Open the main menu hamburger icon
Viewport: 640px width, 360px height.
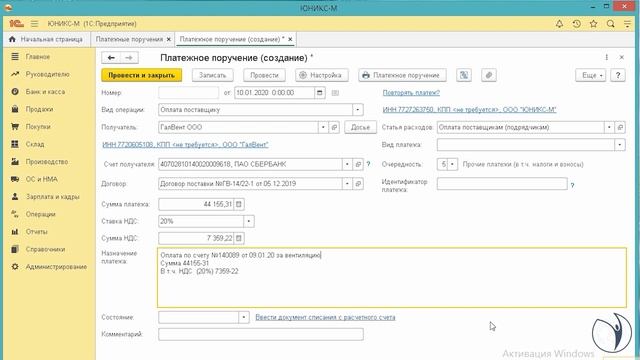pos(34,24)
